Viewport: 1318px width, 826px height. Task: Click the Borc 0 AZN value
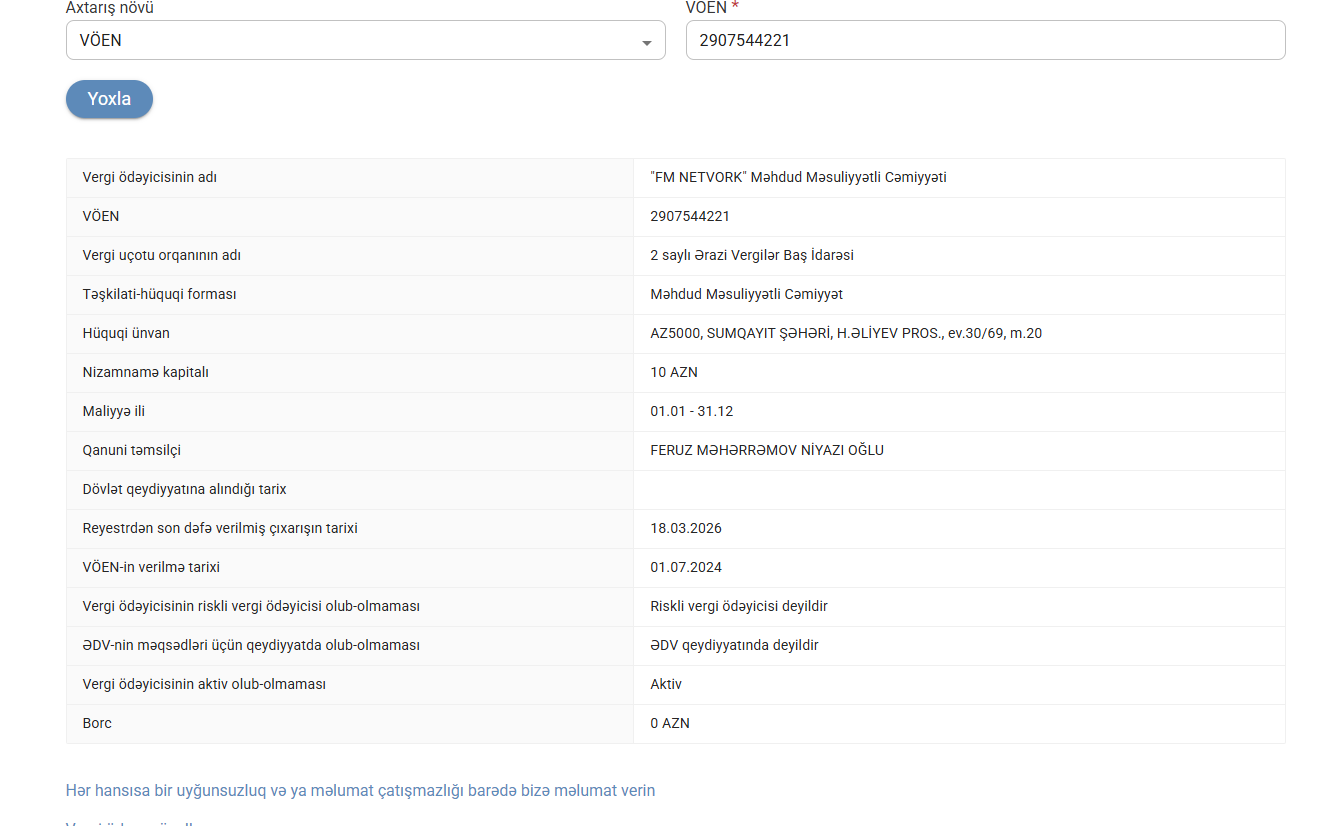tap(670, 724)
